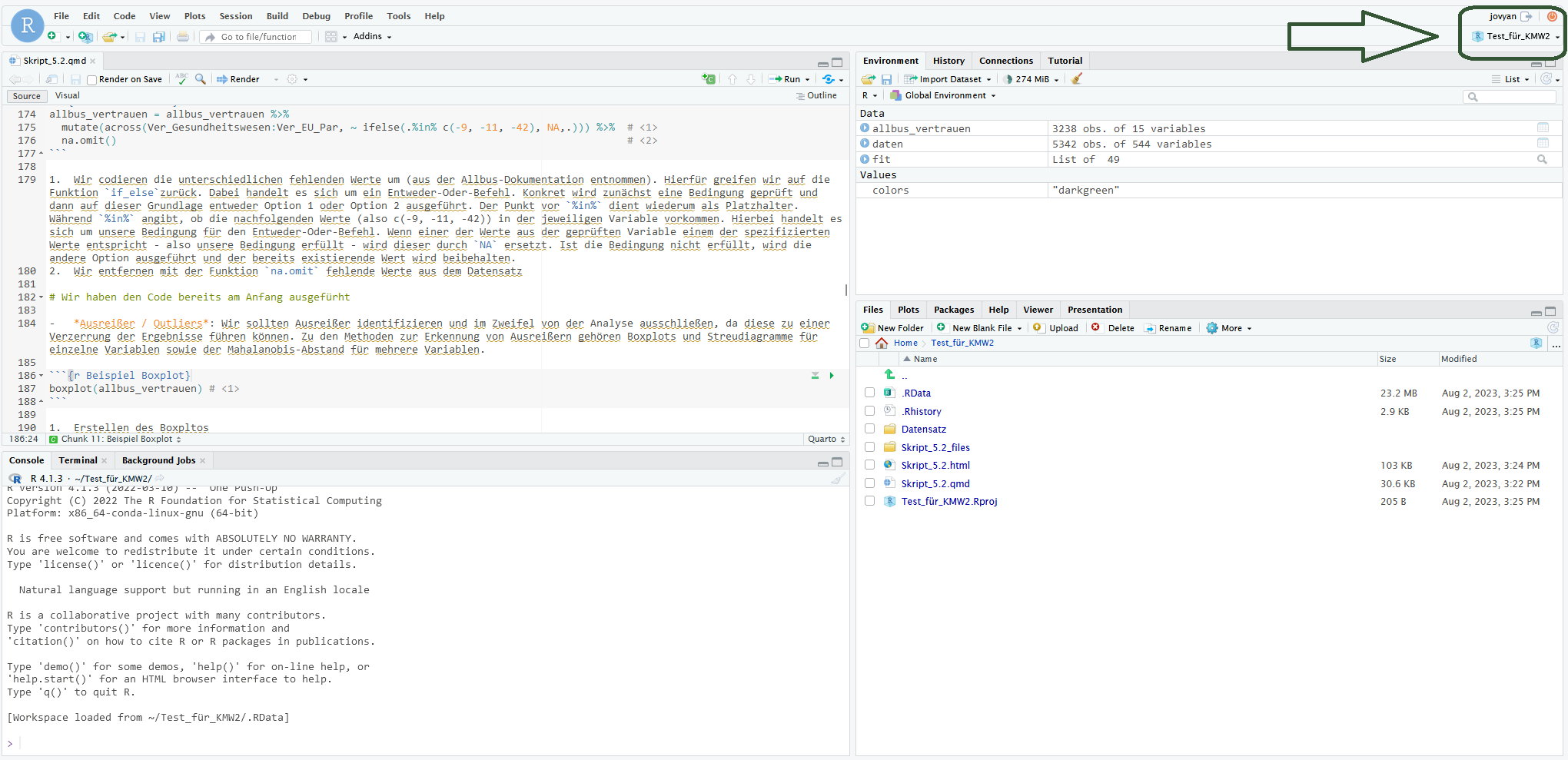Open the Global Environment dropdown

click(x=942, y=95)
